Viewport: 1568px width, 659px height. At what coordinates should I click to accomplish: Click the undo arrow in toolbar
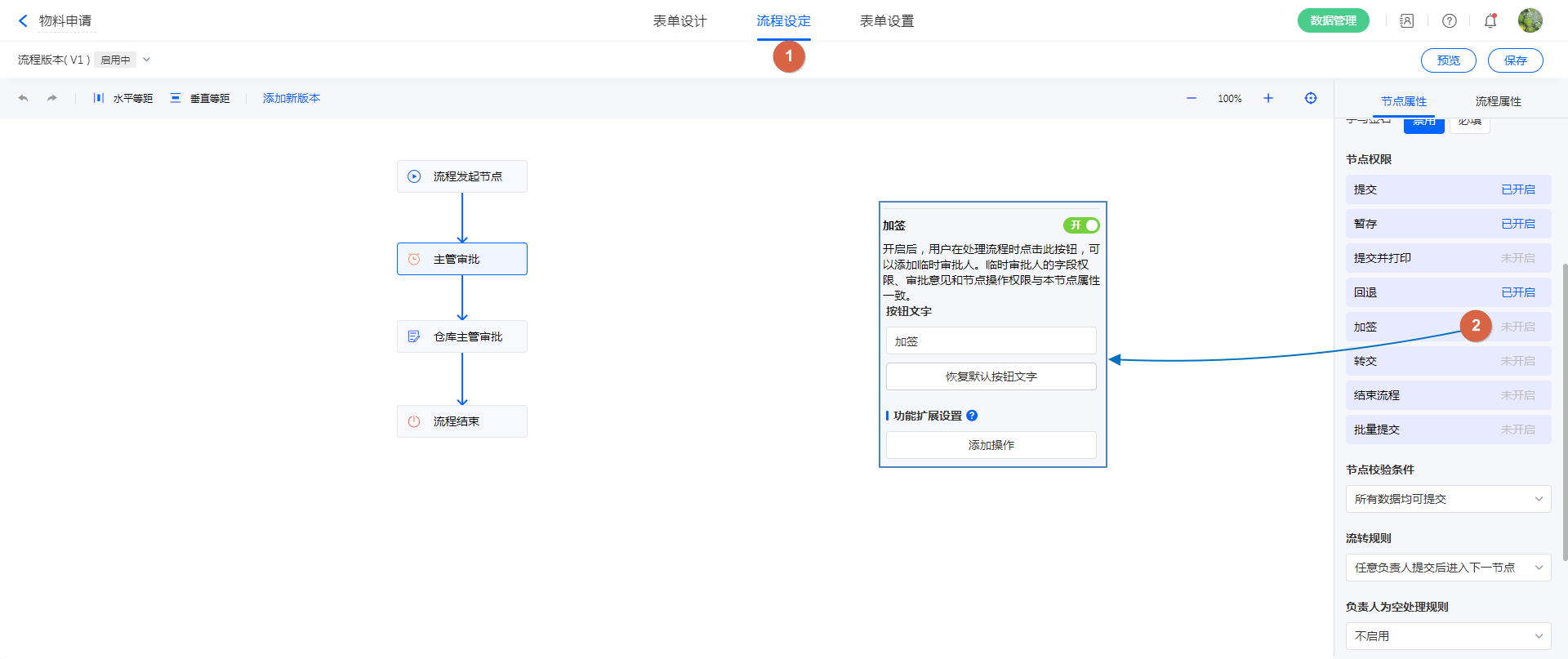(x=23, y=98)
